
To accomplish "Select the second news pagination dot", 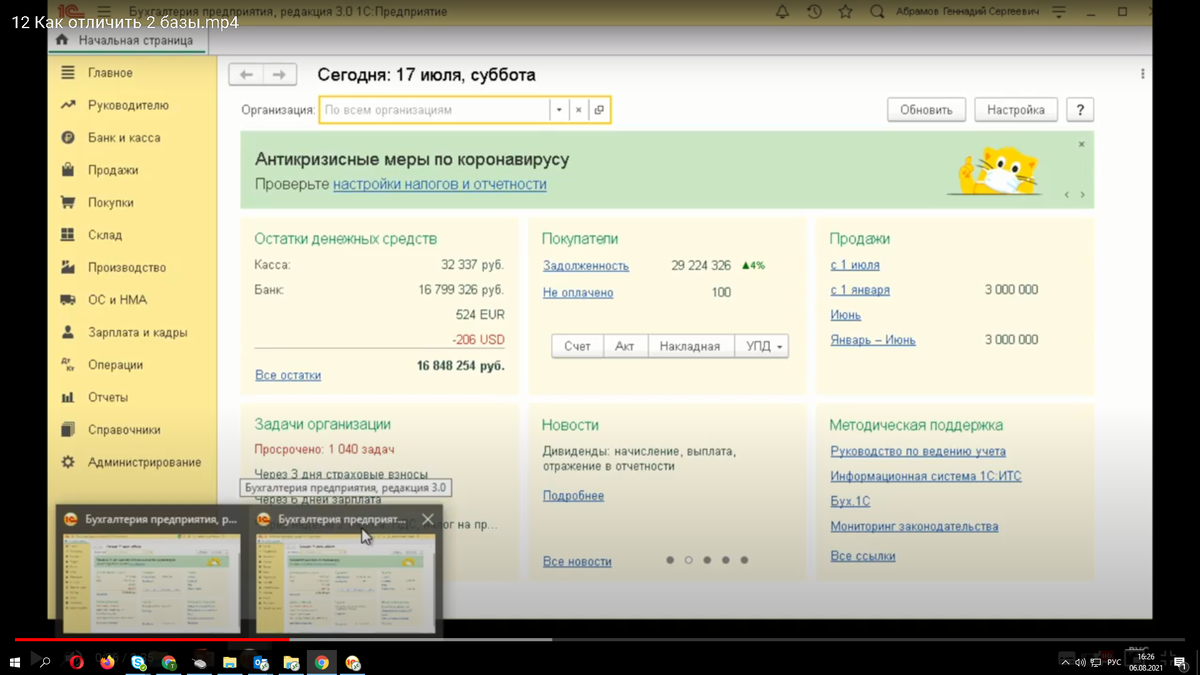I will pos(688,560).
